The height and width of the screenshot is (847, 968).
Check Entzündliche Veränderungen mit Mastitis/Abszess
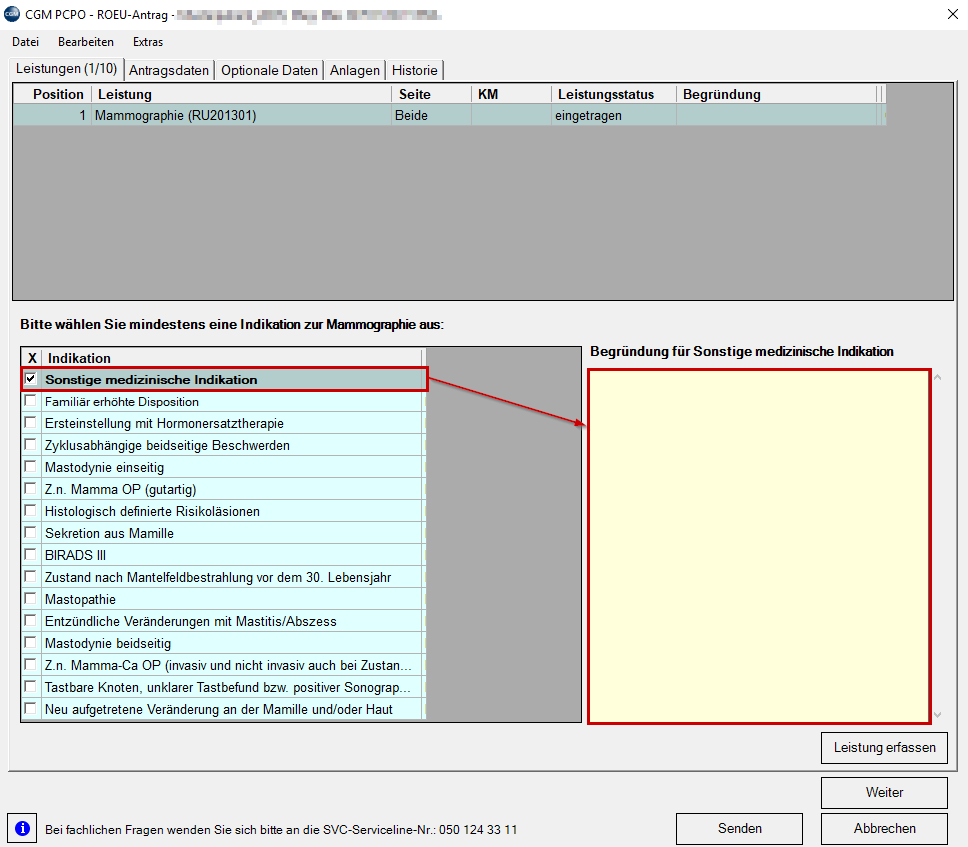30,620
